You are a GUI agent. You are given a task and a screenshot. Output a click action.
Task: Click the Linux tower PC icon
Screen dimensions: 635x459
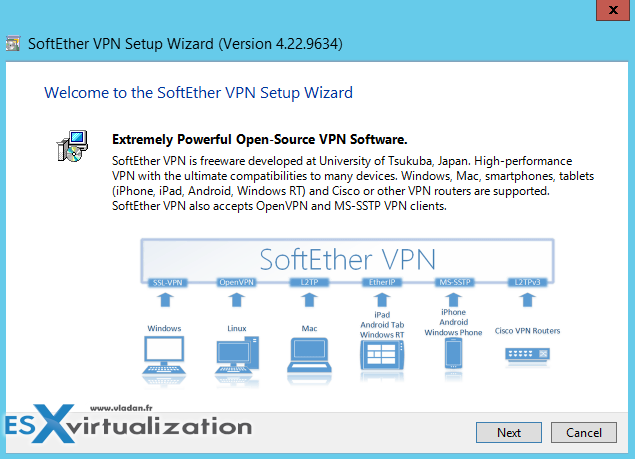coord(237,355)
